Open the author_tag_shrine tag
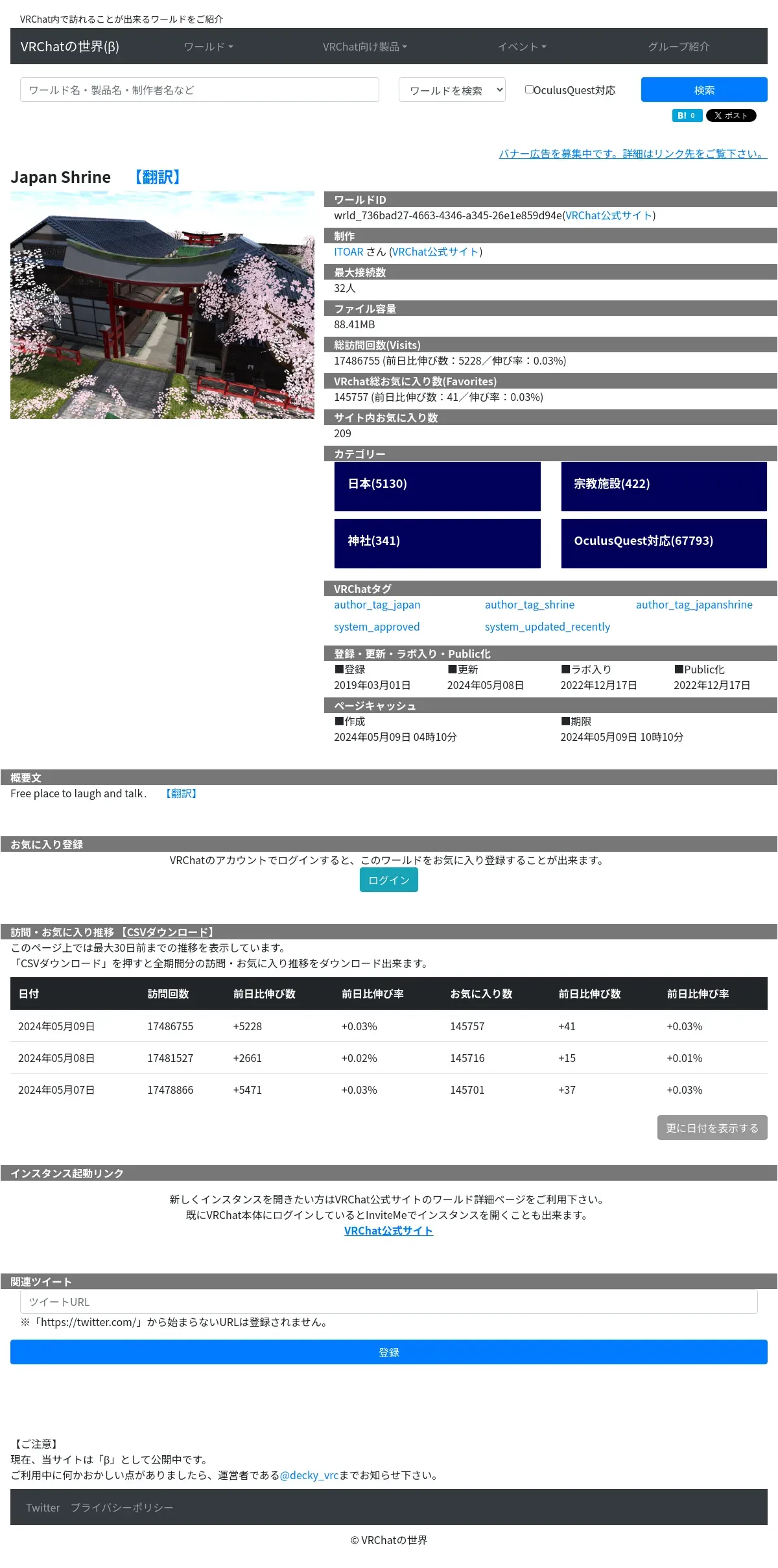The width and height of the screenshot is (778, 1568). [x=530, y=605]
